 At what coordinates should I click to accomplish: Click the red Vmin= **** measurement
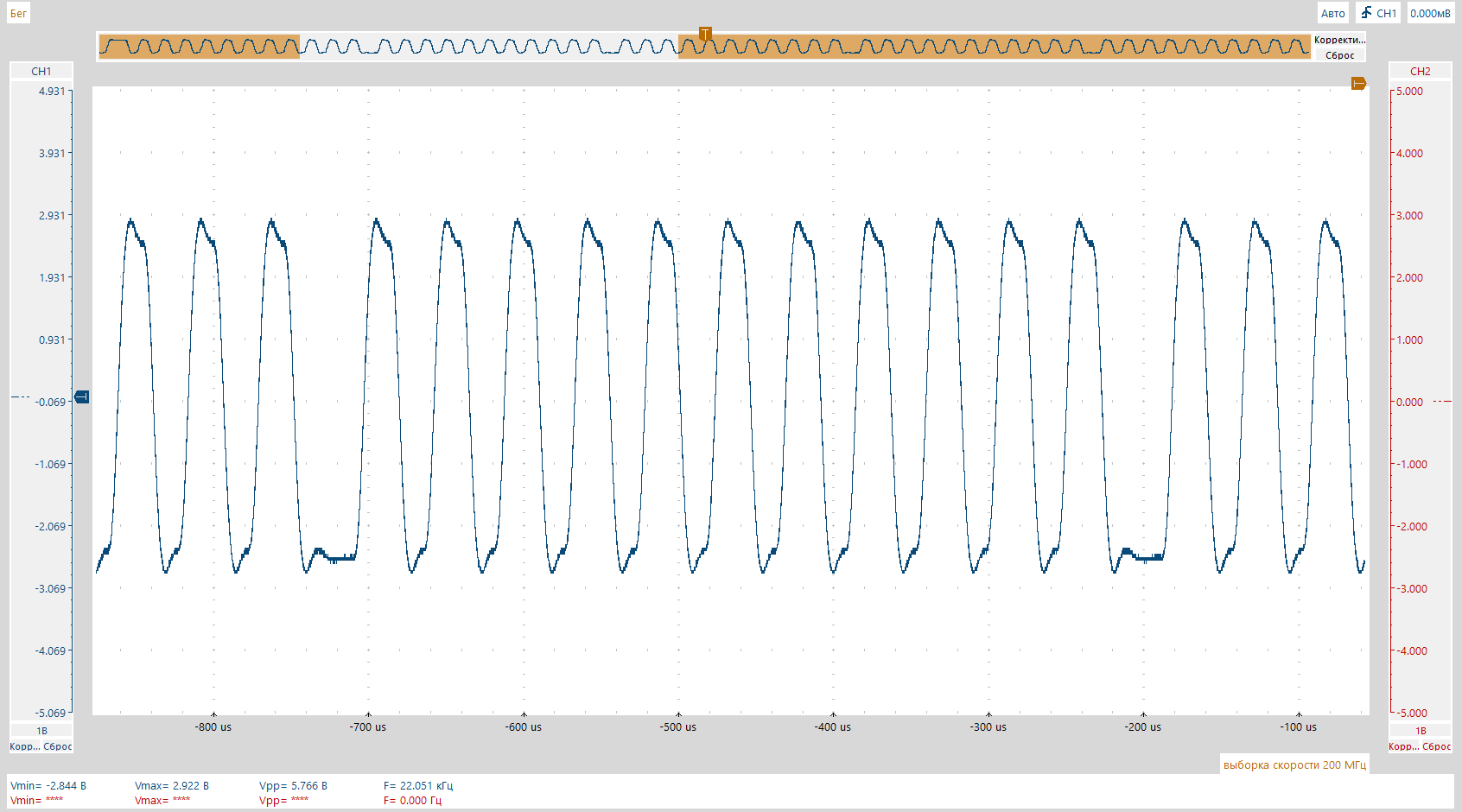pos(36,800)
